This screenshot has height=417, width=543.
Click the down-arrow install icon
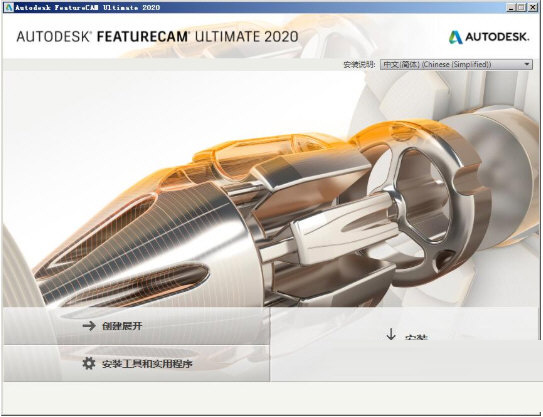[391, 334]
